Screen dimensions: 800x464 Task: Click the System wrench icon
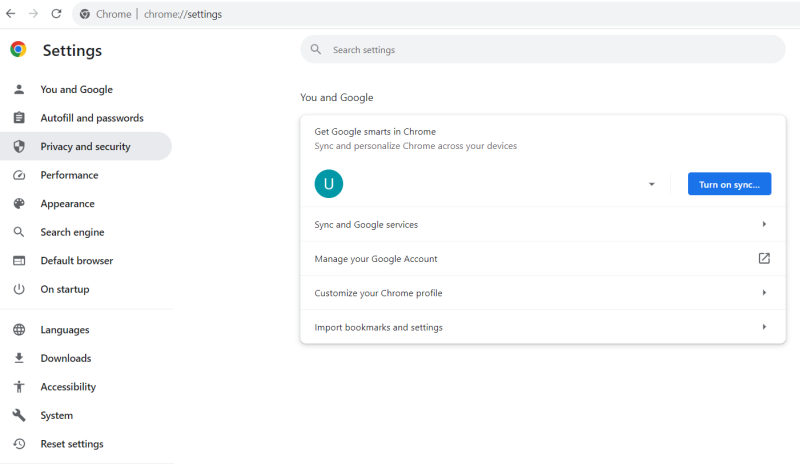[18, 415]
